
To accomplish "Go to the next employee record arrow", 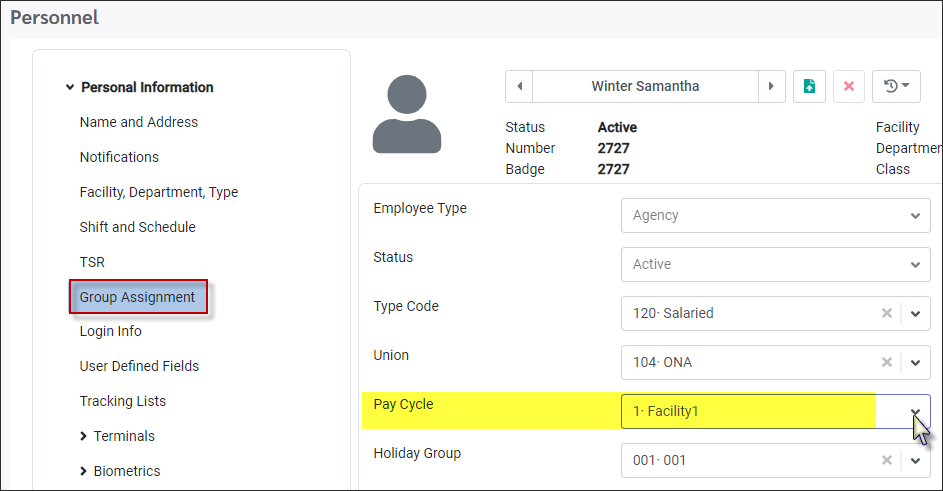I will (771, 87).
